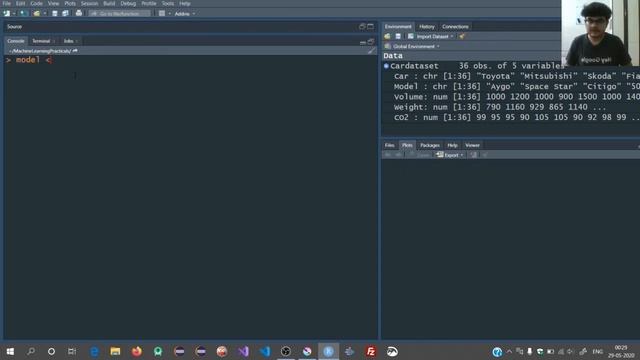Click the Save workspace icon
Screen dimensions: 640x360
click(x=398, y=36)
